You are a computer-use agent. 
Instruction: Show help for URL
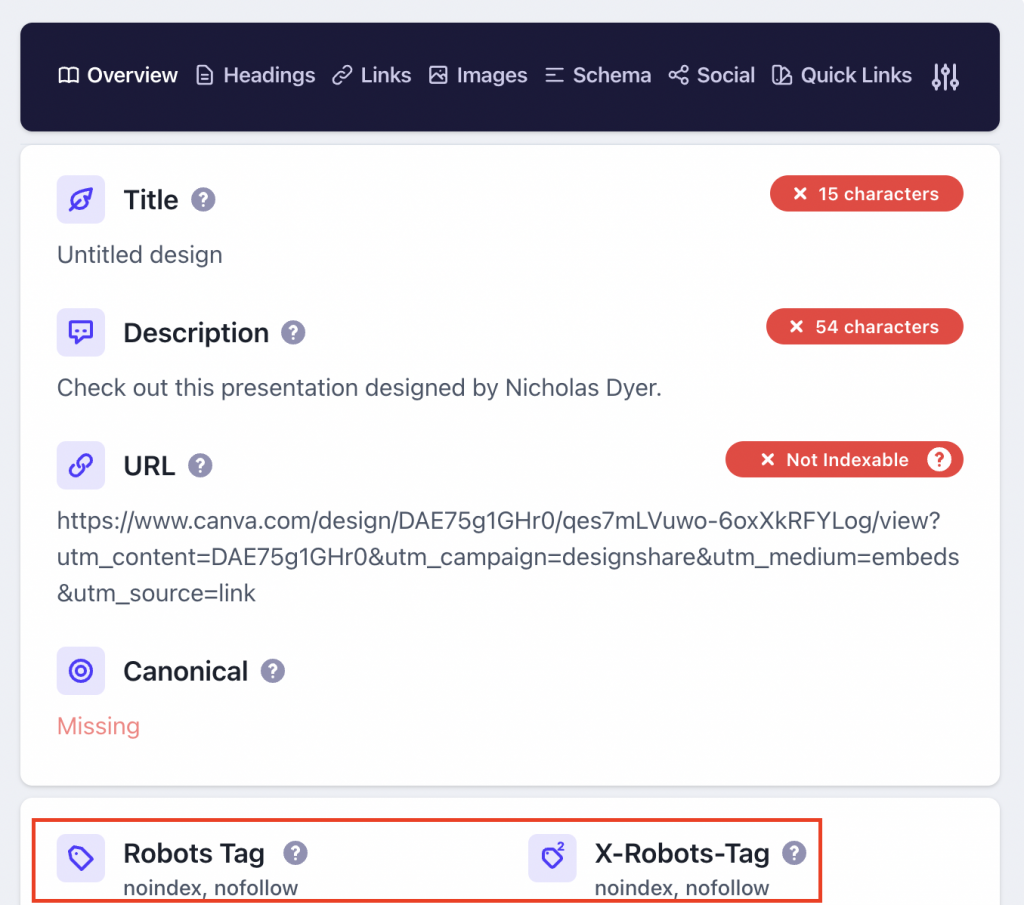pos(200,466)
